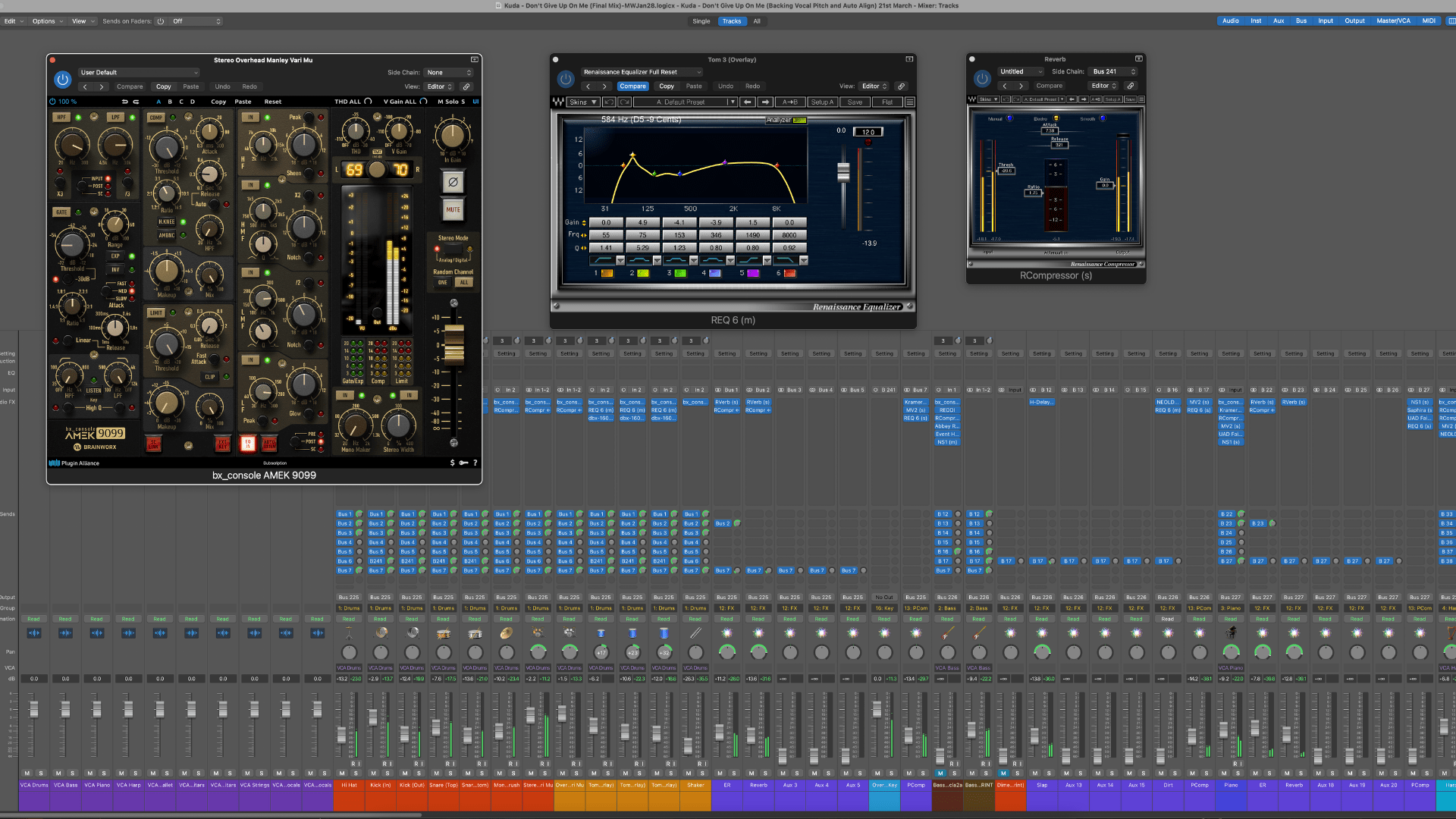Open View Editor dropdown in Stereo Overhead plugin

(x=440, y=86)
